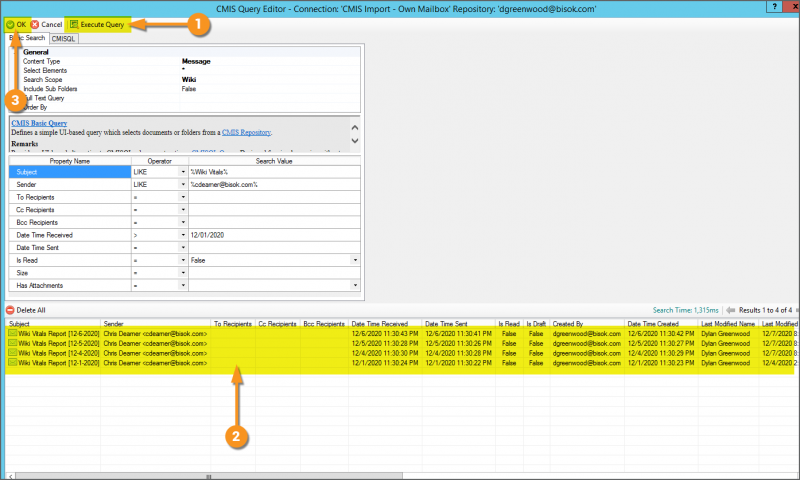800x480 pixels.
Task: Open the Is Read search value dropdown
Action: (355, 260)
